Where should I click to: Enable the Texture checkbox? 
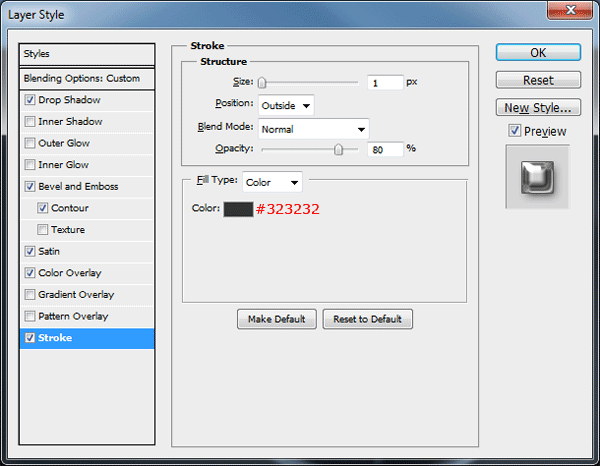tap(42, 230)
